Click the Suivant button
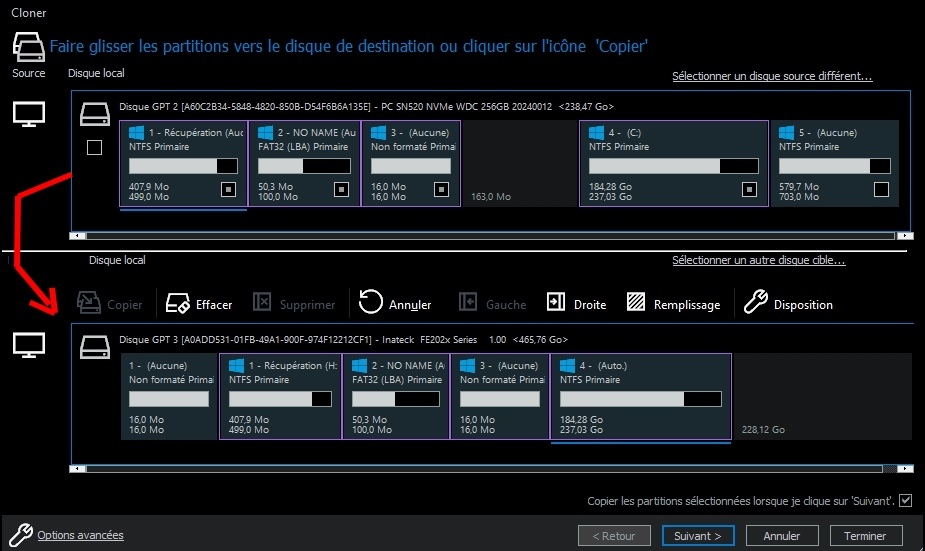Viewport: 925px width, 551px height. tap(698, 536)
